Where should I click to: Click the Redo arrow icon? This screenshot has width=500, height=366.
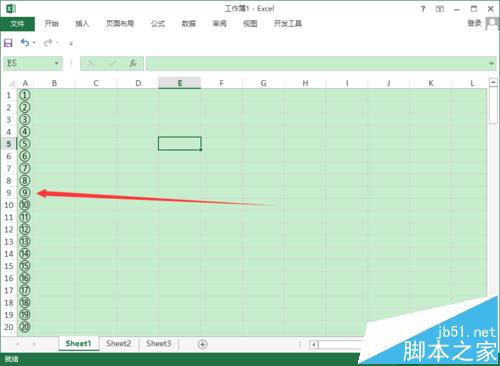point(48,43)
